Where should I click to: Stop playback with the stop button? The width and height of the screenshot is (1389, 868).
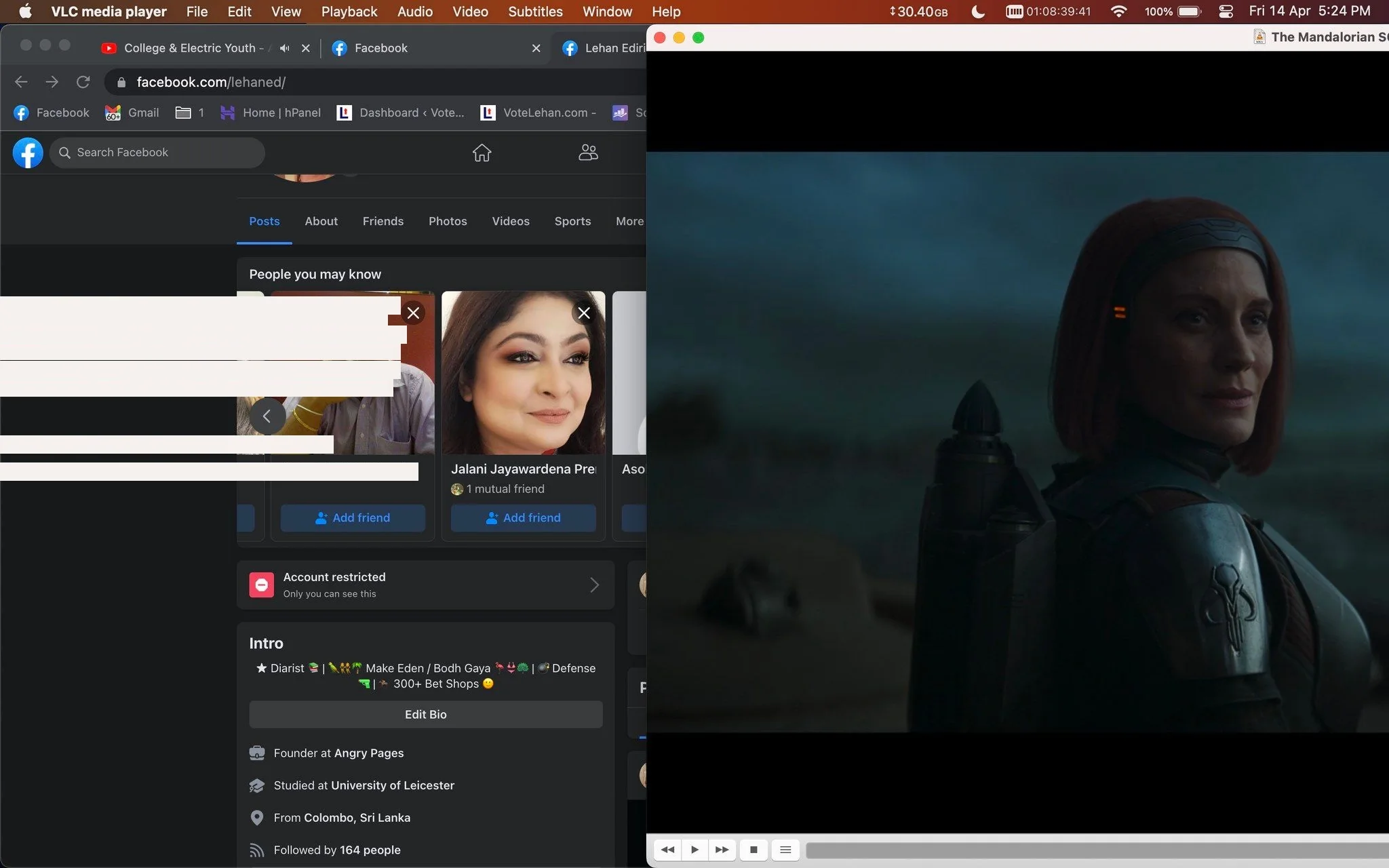[x=754, y=850]
